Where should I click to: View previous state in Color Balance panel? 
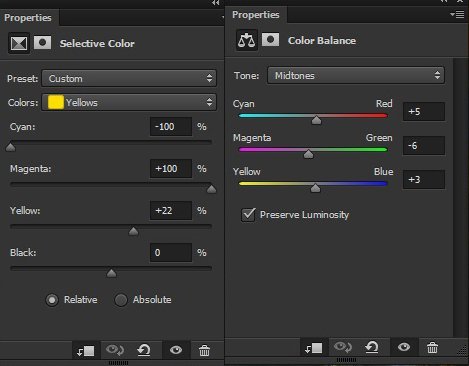[x=343, y=347]
